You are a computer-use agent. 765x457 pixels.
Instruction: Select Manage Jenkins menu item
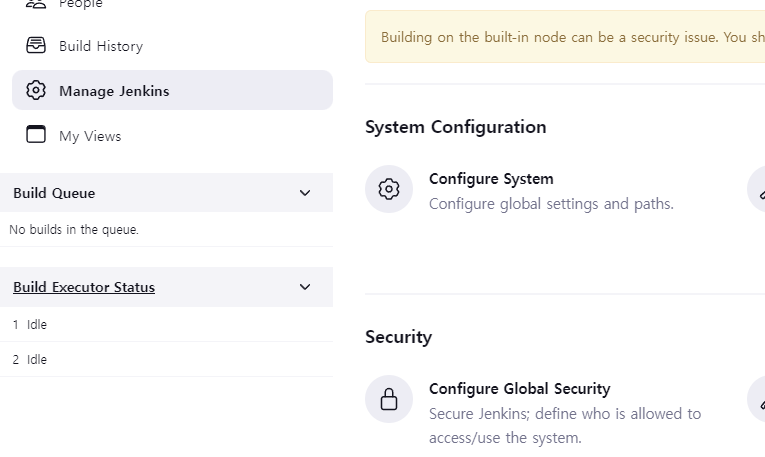pyautogui.click(x=172, y=90)
